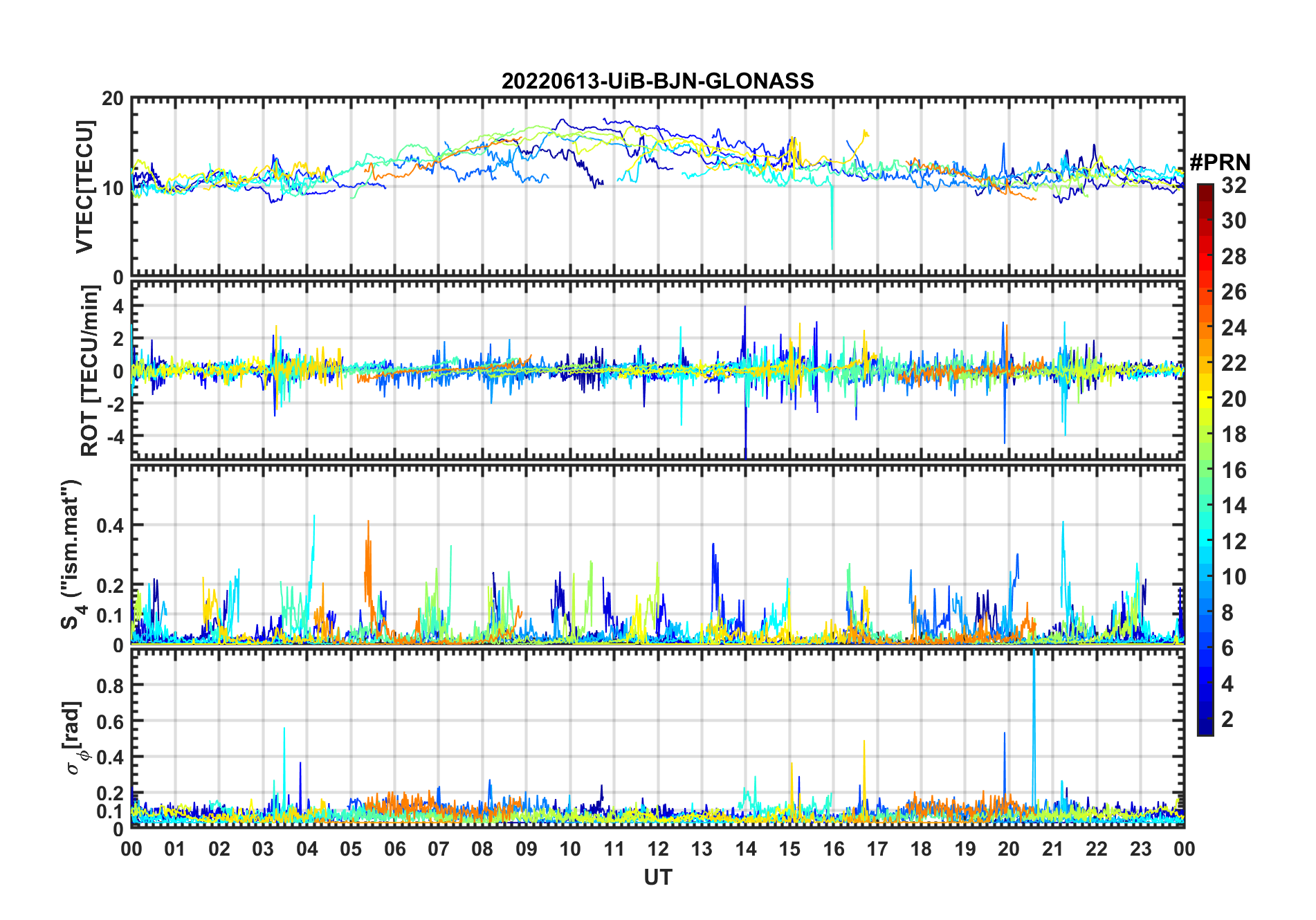Click x-axis tick label 15
Screen dimensions: 1316x920
(x=789, y=849)
